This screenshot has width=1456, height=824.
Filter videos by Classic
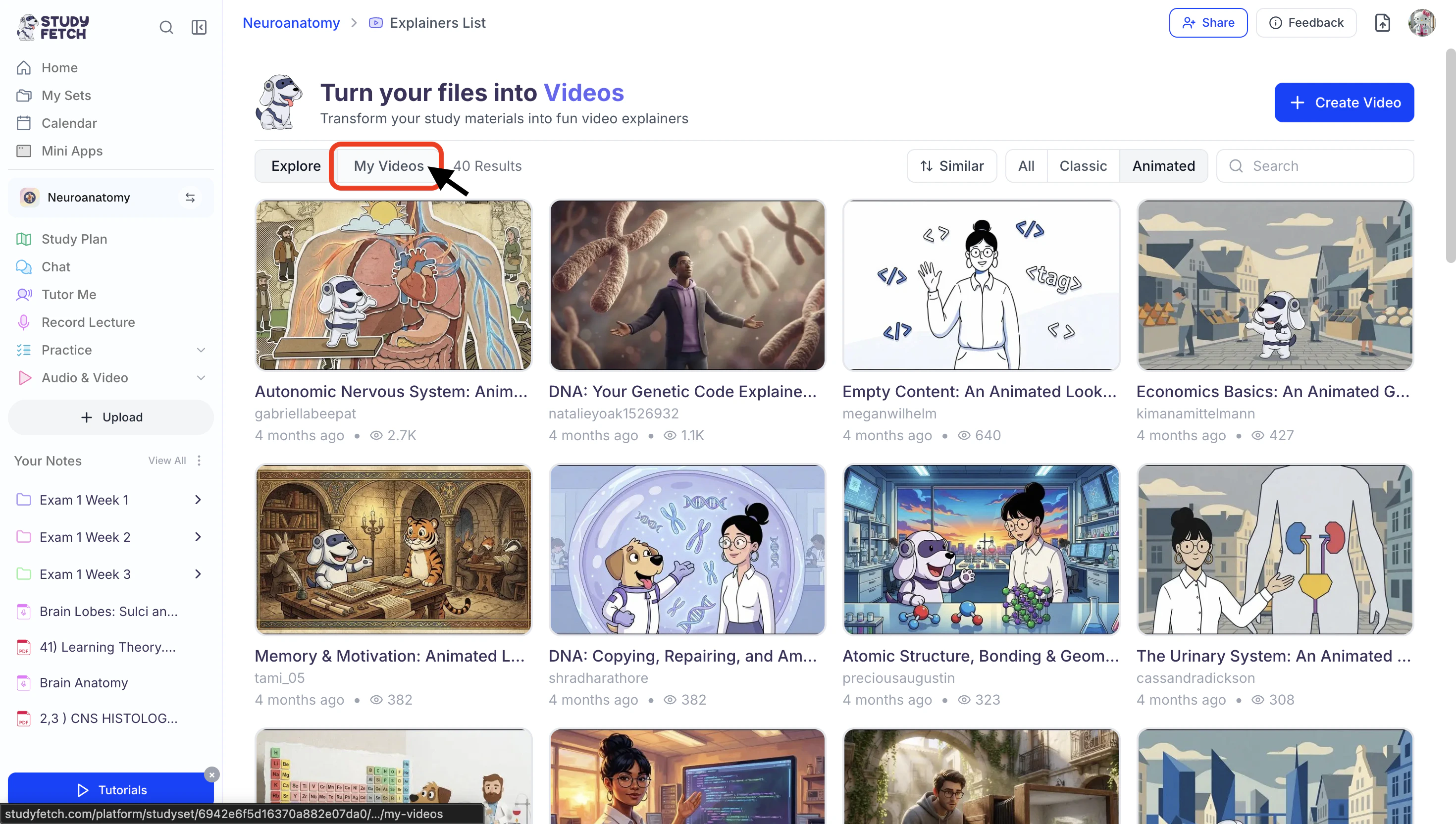coord(1083,166)
